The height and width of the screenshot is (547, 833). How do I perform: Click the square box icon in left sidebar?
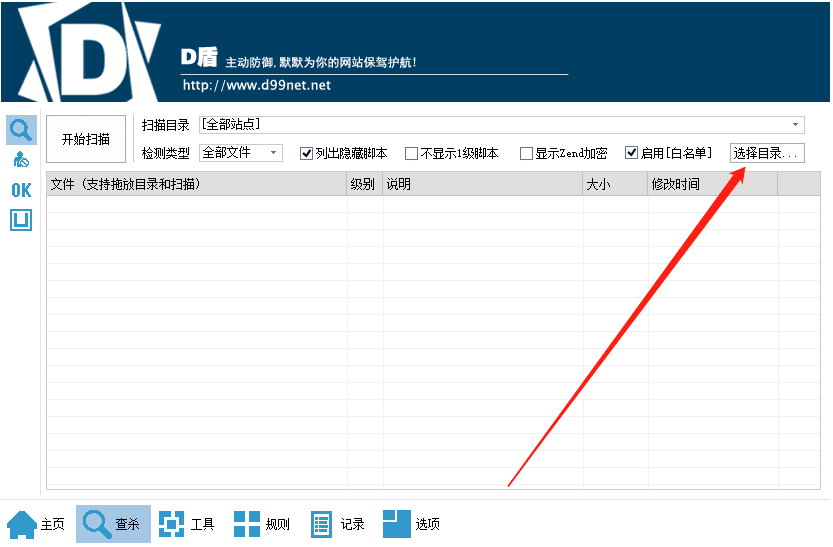(x=21, y=220)
